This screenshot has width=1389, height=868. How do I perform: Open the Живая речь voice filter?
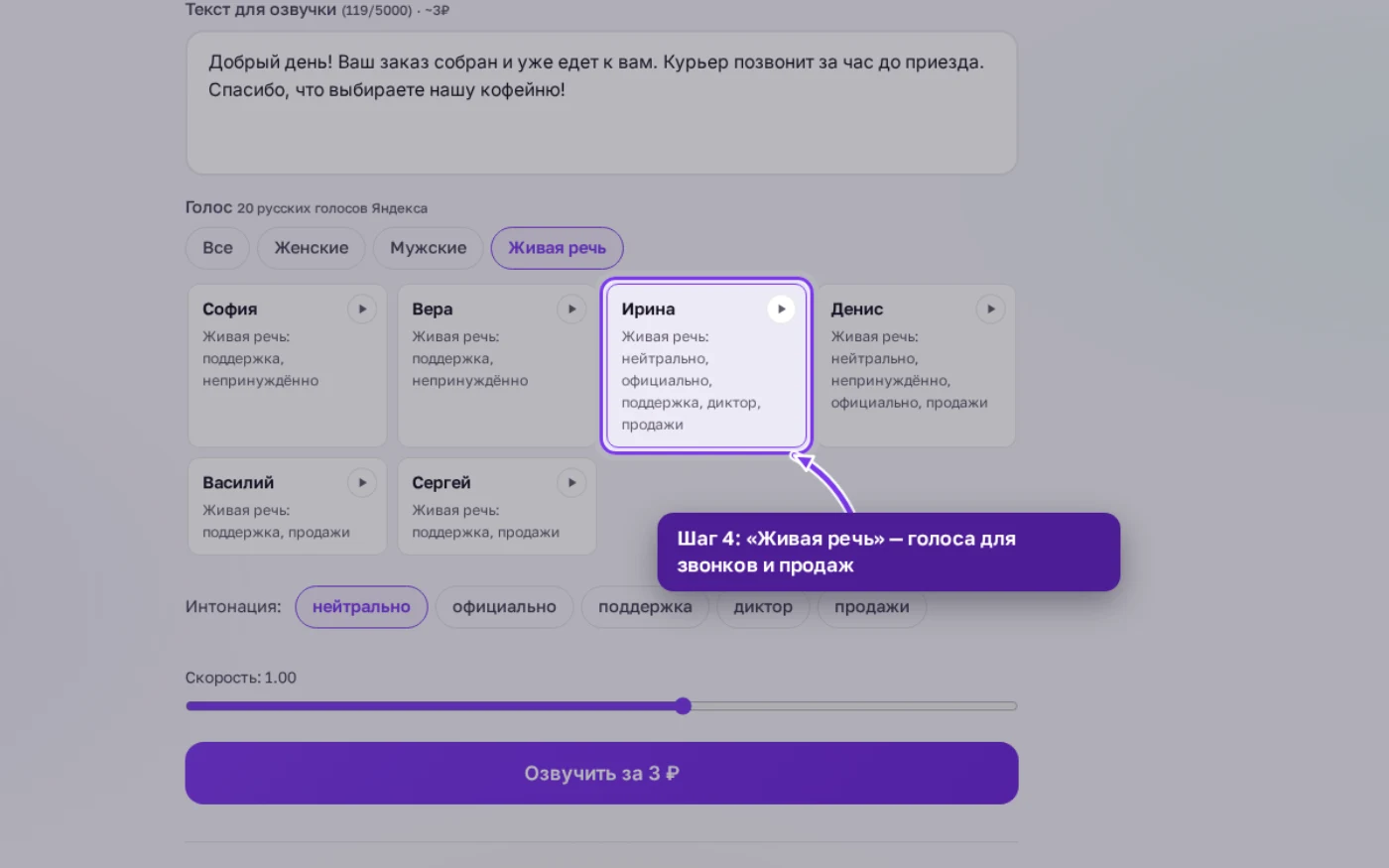(557, 248)
